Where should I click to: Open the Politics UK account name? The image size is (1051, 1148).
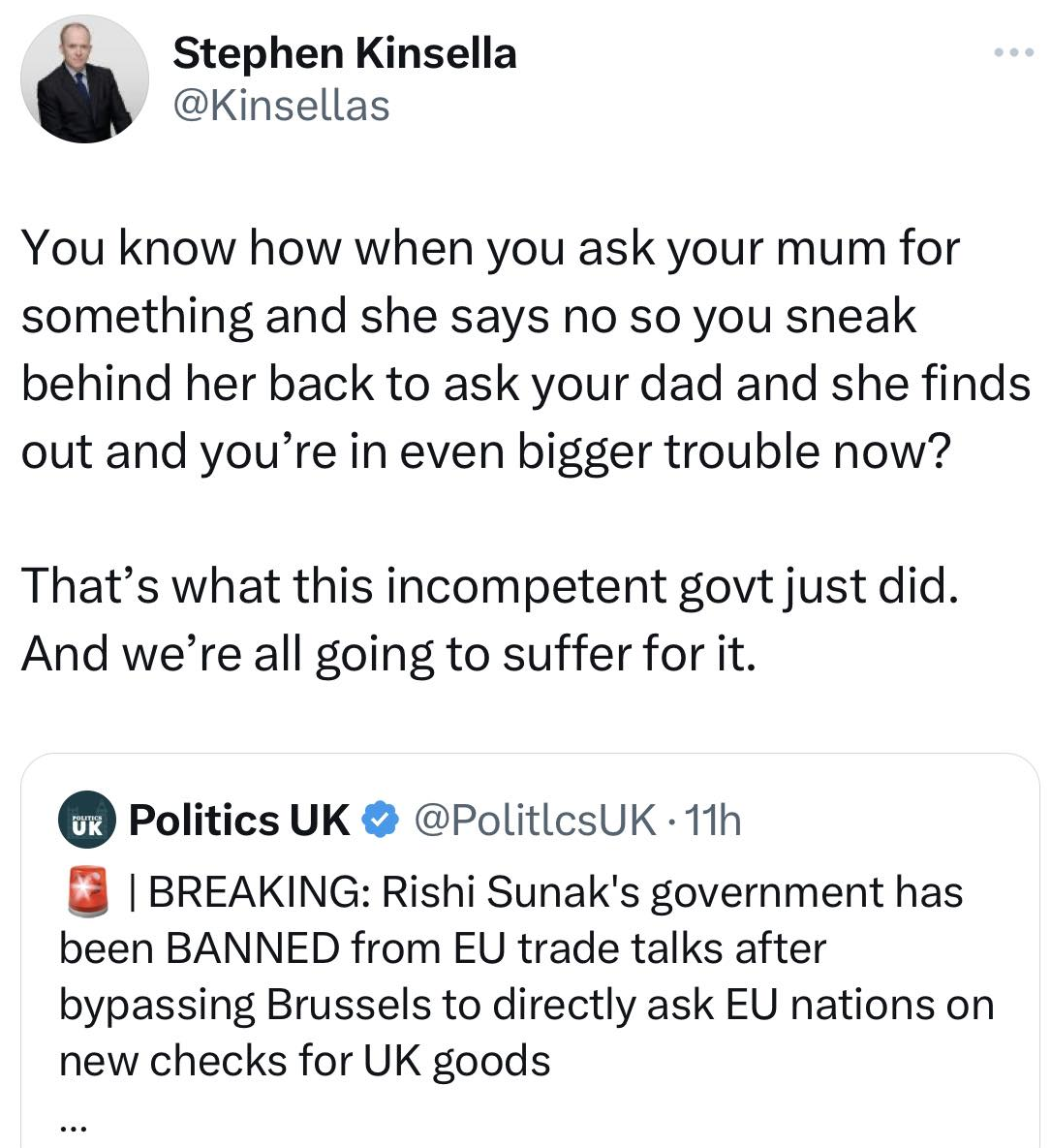click(x=238, y=821)
